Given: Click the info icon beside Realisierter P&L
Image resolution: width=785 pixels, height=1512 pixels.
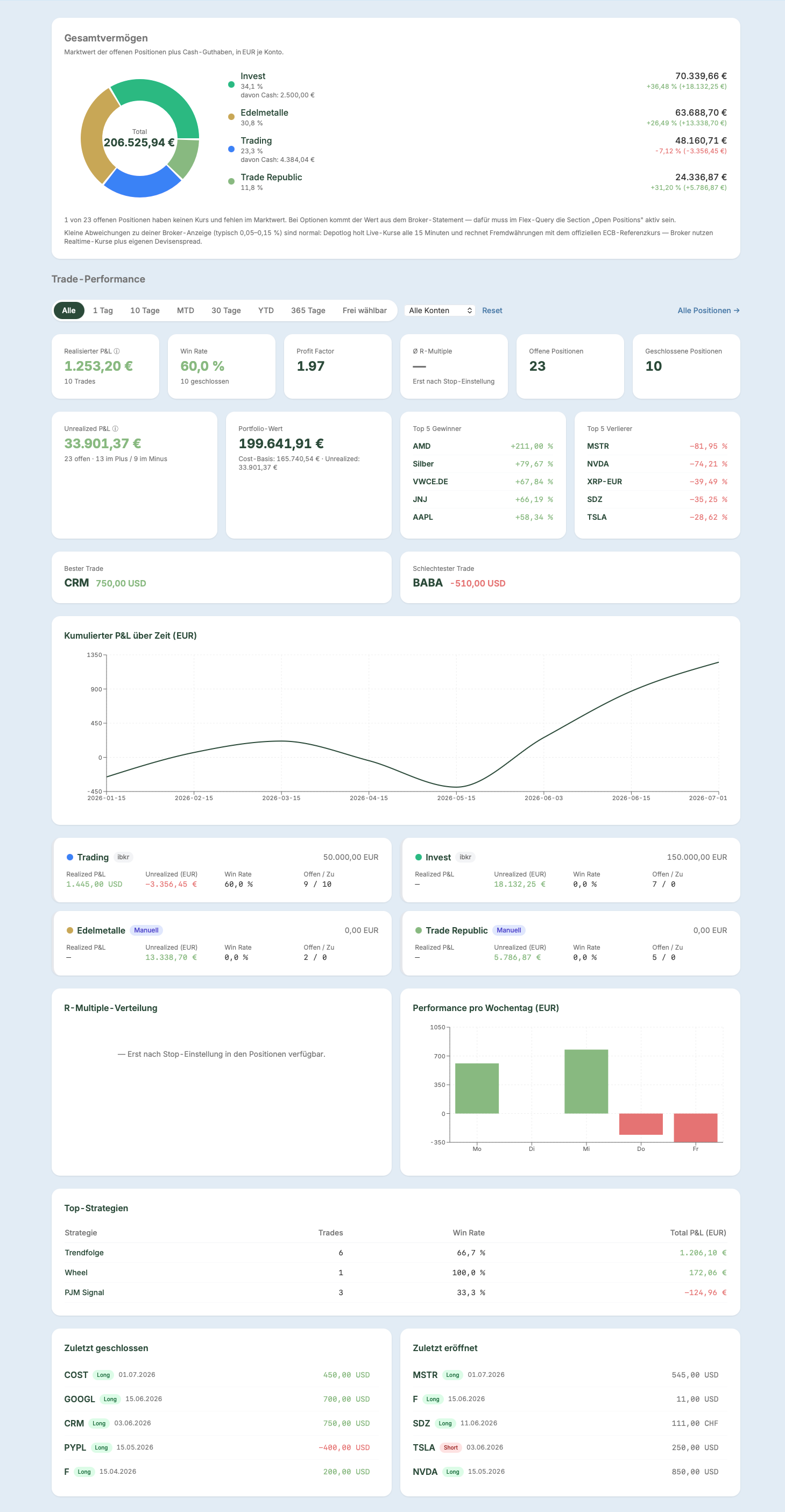Looking at the screenshot, I should [x=117, y=351].
